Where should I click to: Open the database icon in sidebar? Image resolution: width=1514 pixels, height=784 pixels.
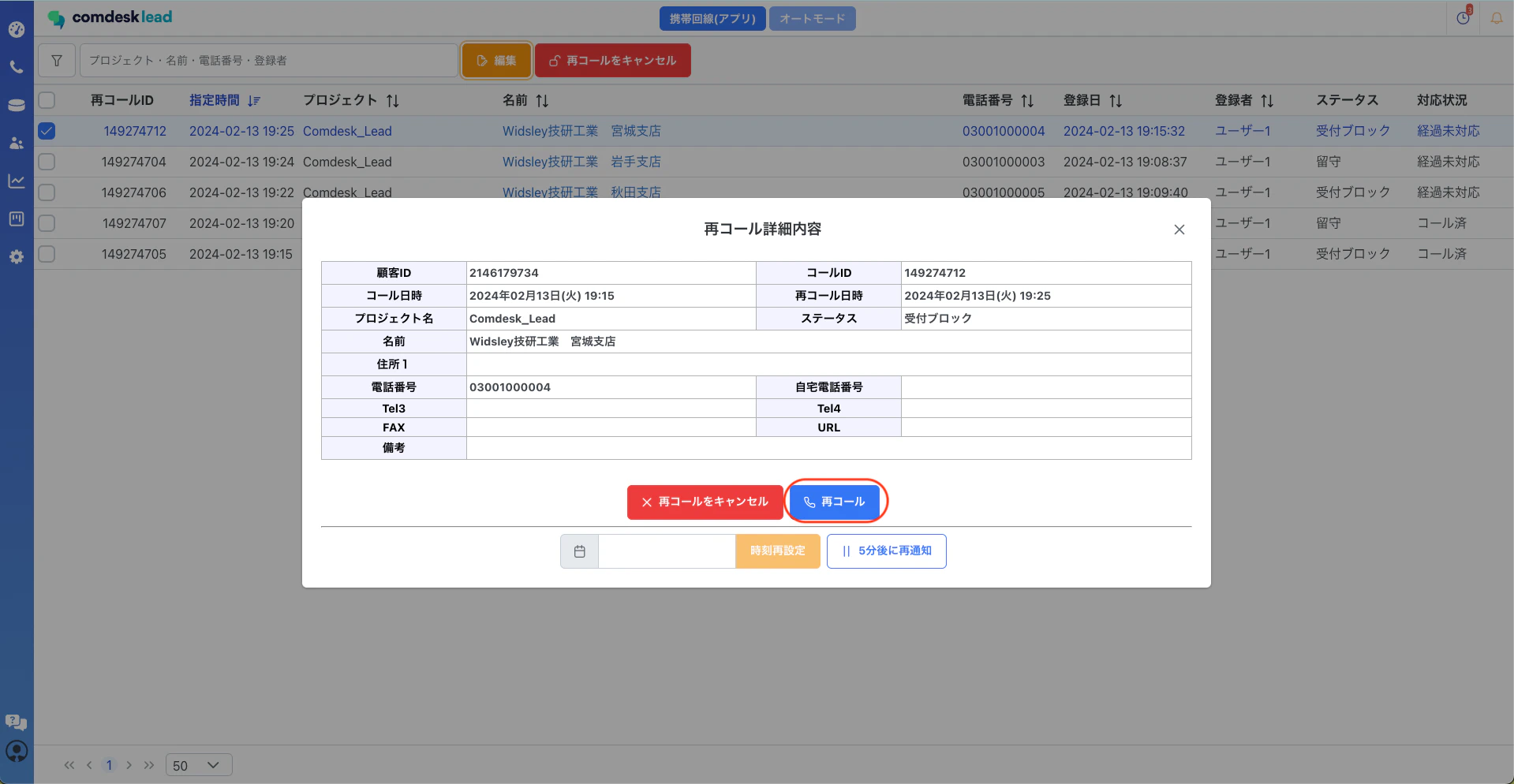pyautogui.click(x=17, y=106)
